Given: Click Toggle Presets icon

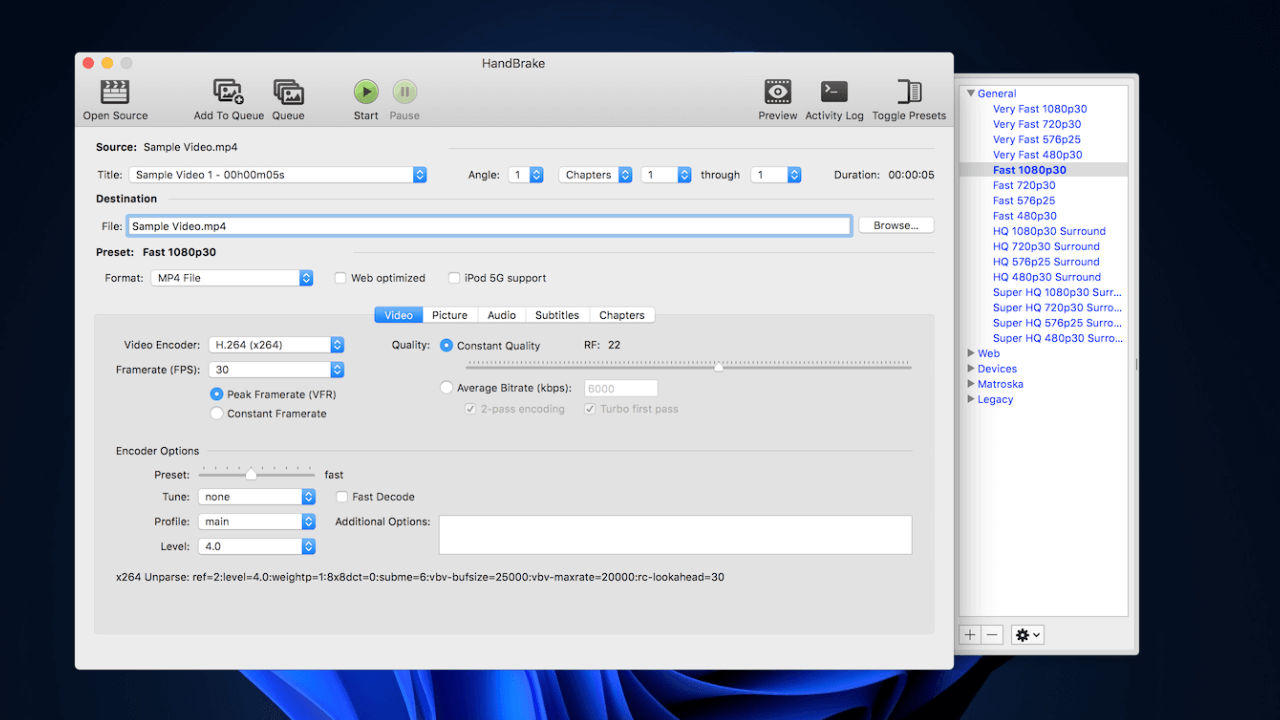Looking at the screenshot, I should [x=909, y=92].
